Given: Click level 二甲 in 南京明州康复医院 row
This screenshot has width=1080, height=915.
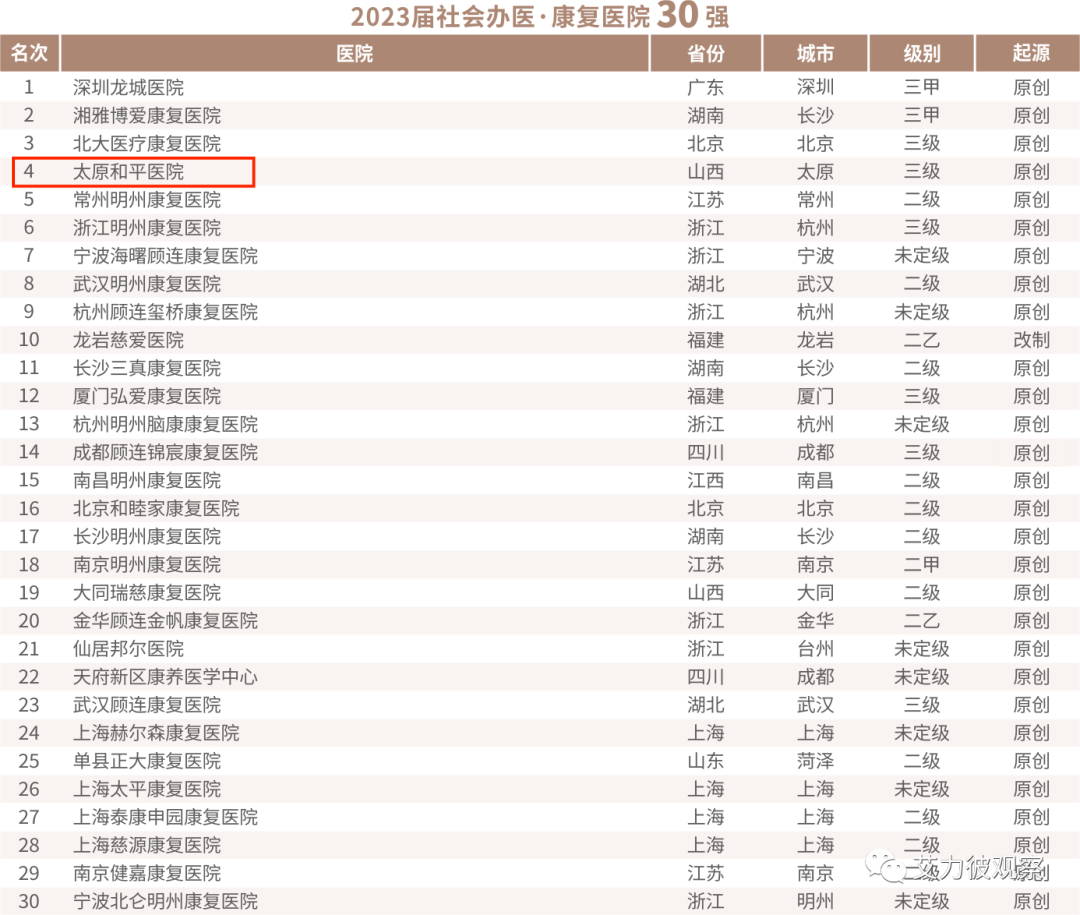Looking at the screenshot, I should tap(922, 564).
